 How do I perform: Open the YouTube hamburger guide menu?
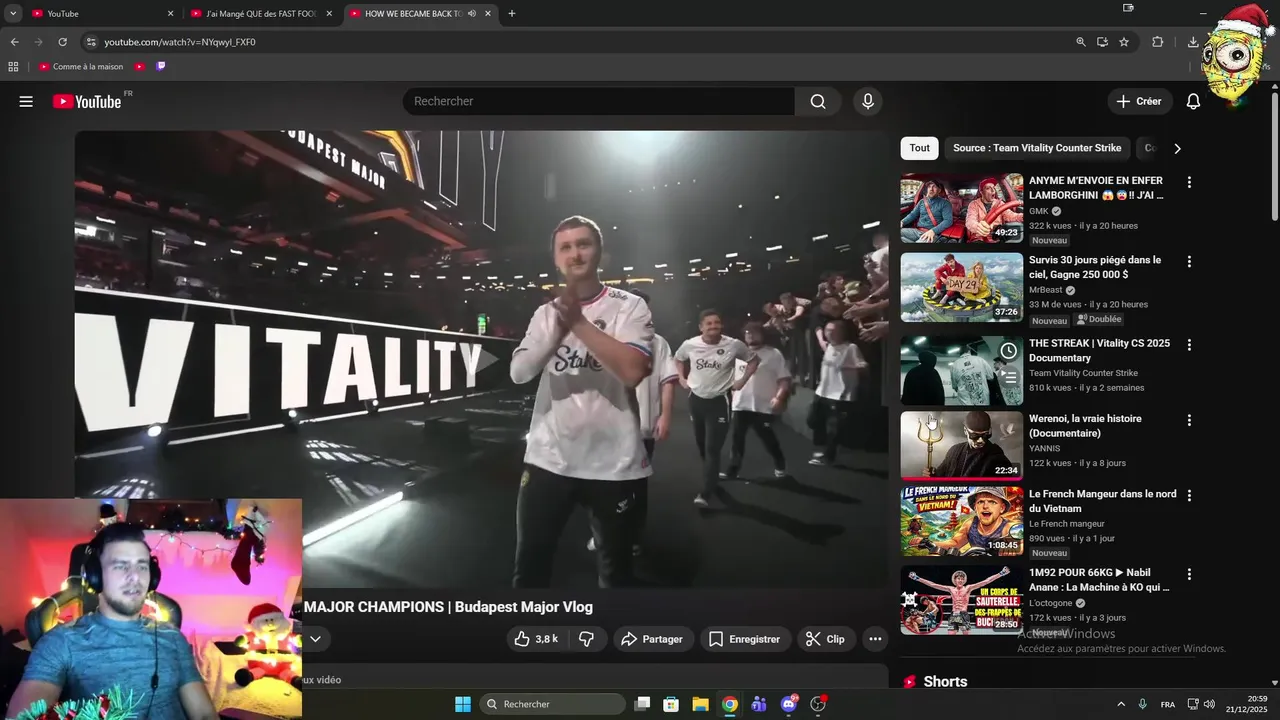[x=26, y=101]
